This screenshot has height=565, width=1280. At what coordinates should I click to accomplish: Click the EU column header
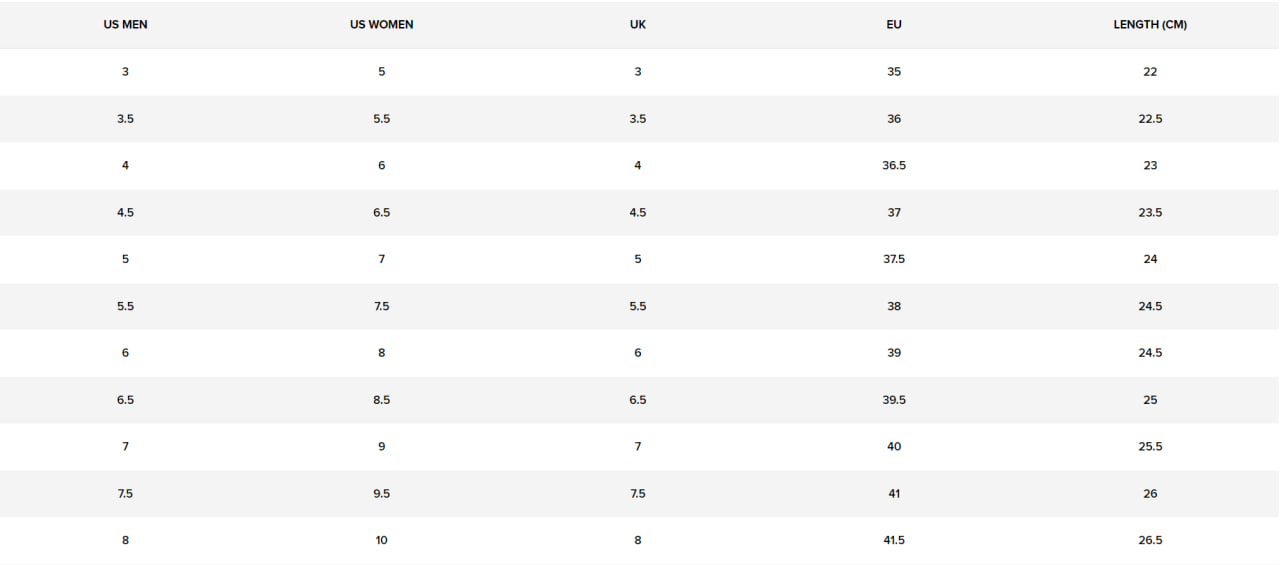[x=894, y=25]
